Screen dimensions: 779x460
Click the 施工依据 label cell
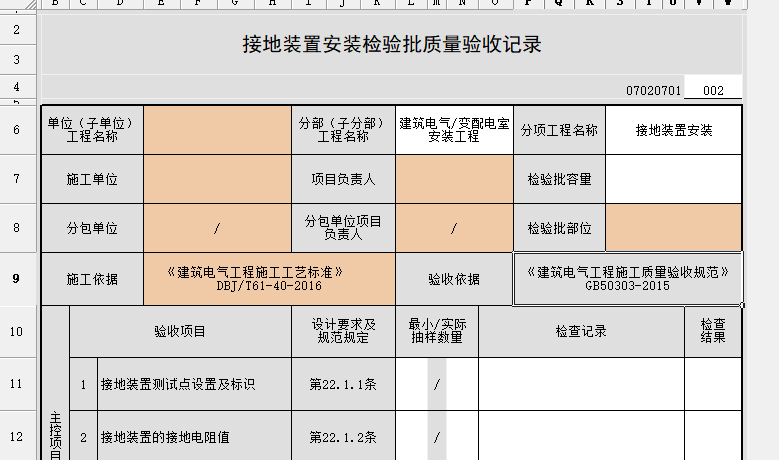pyautogui.click(x=92, y=279)
